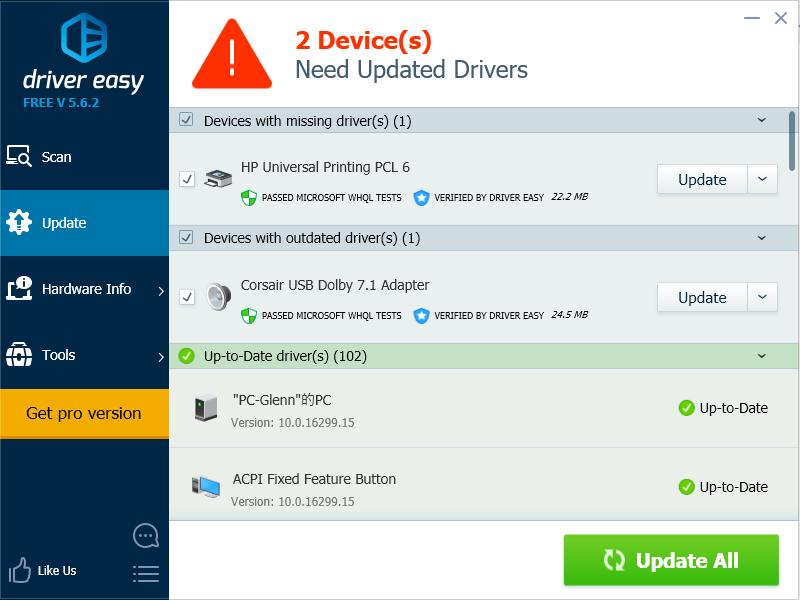
Task: Open the hamburger menu icon in sidebar
Action: 146,574
